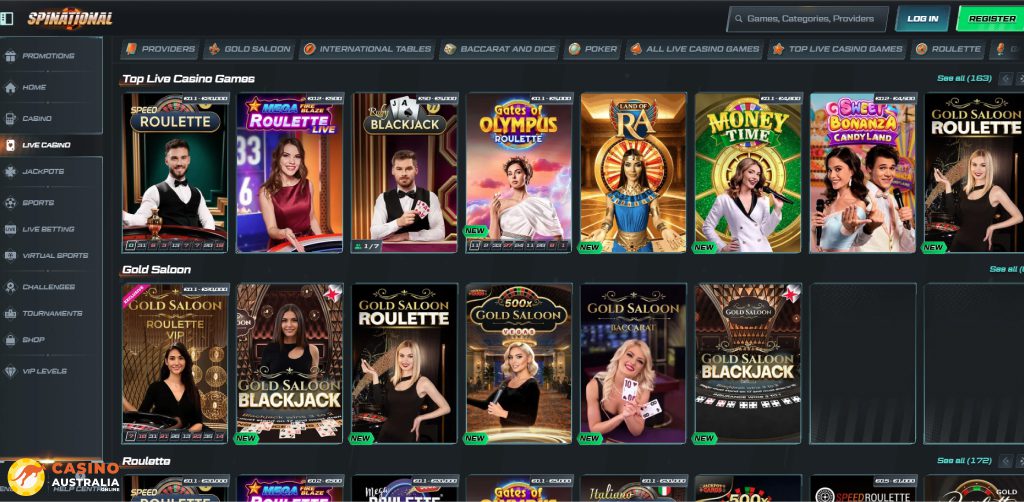Viewport: 1024px width, 502px height.
Task: Open 500x Gold Saloon Vegas game
Action: coord(519,364)
